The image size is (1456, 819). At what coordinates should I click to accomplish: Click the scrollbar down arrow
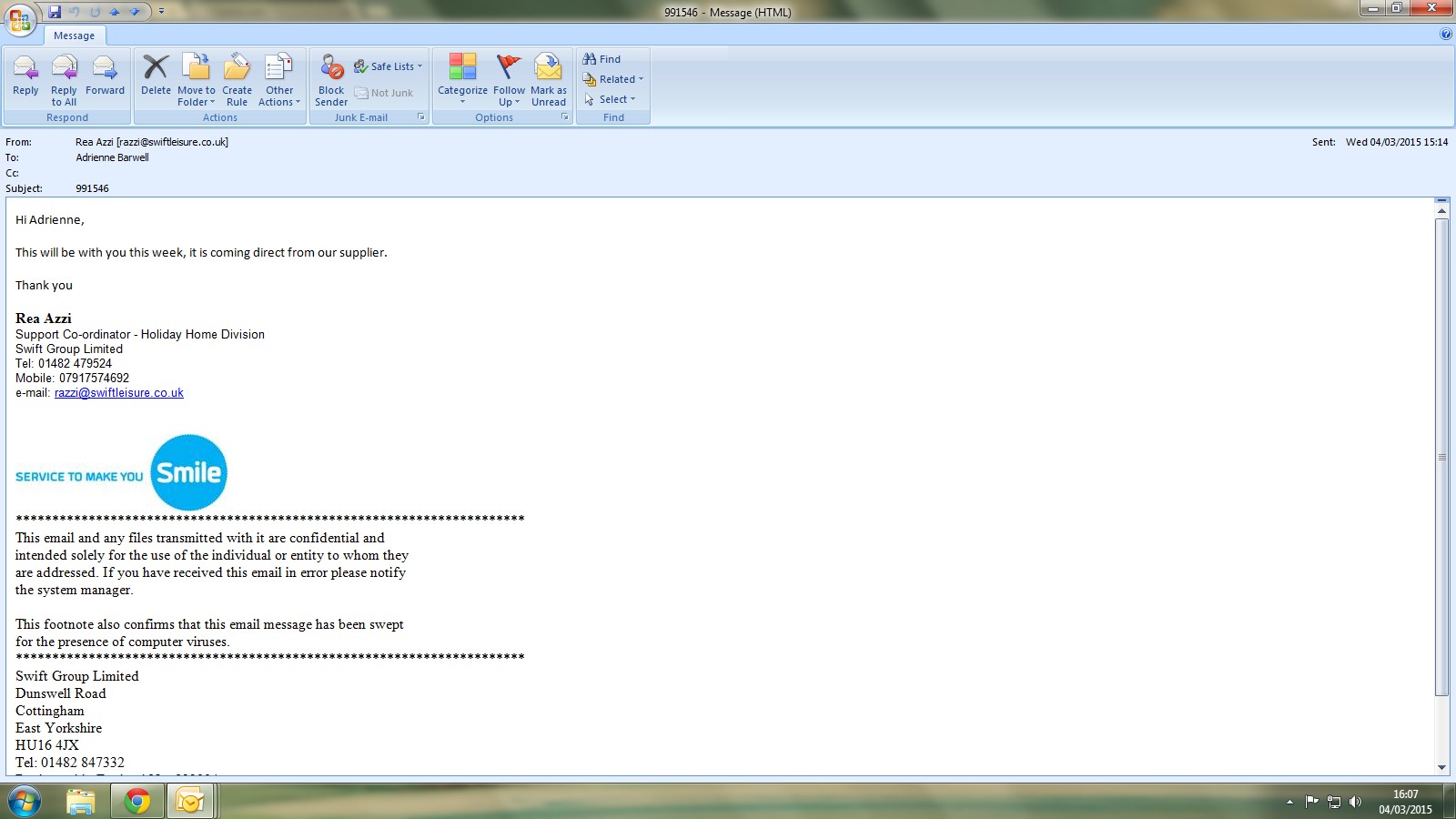[1441, 767]
